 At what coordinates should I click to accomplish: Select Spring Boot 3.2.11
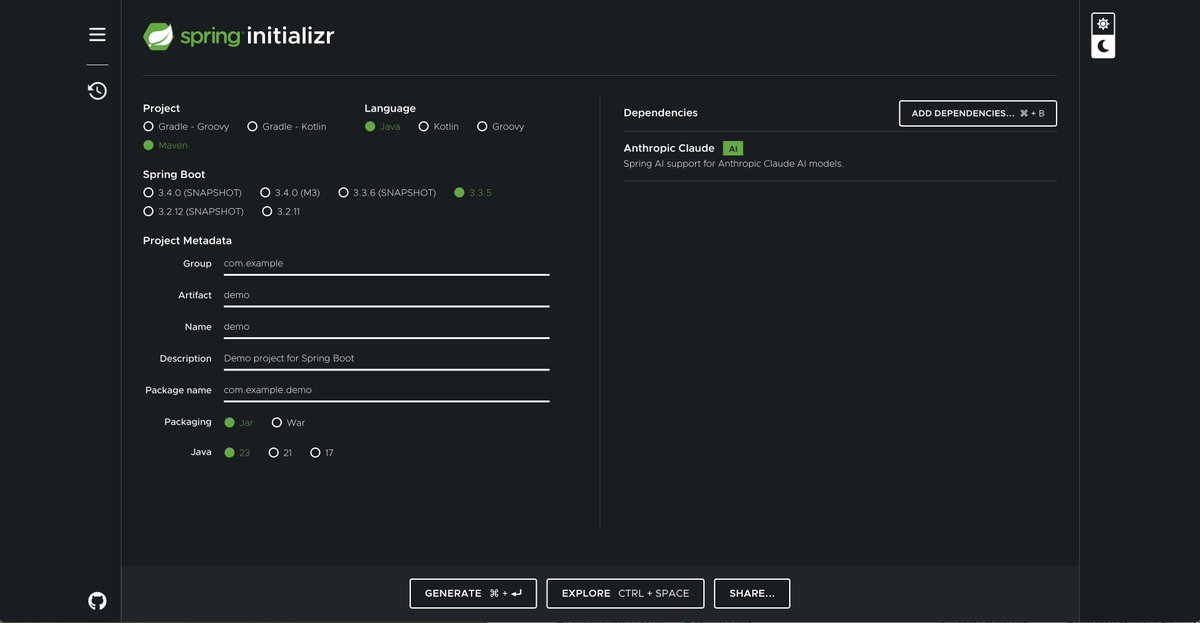(x=281, y=212)
